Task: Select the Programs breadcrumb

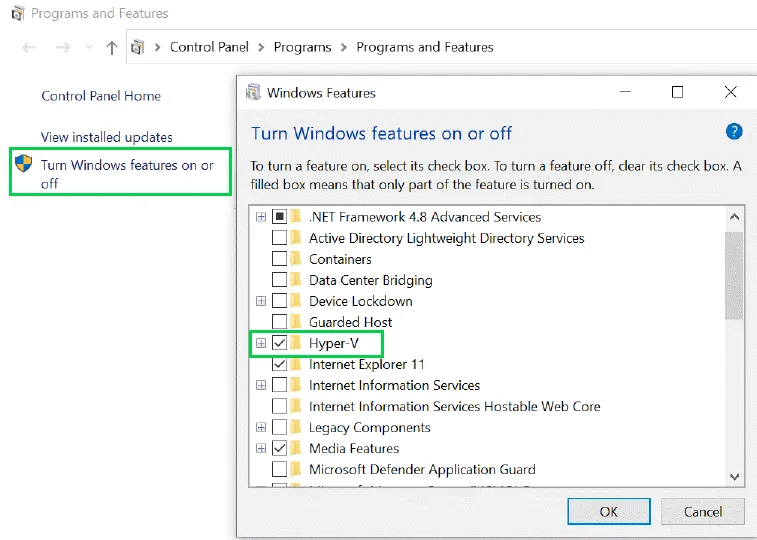Action: click(x=302, y=47)
